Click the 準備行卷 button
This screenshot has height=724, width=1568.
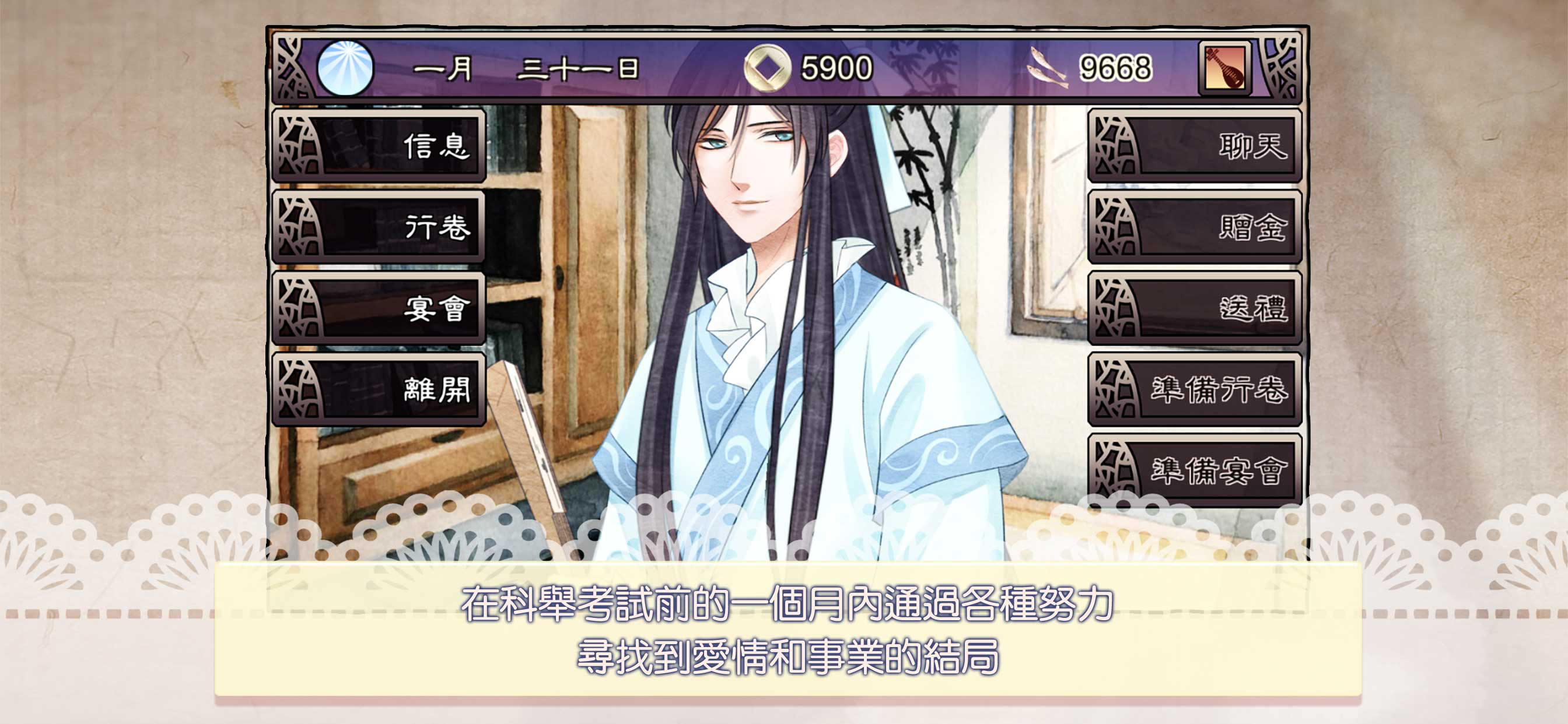coord(1194,389)
